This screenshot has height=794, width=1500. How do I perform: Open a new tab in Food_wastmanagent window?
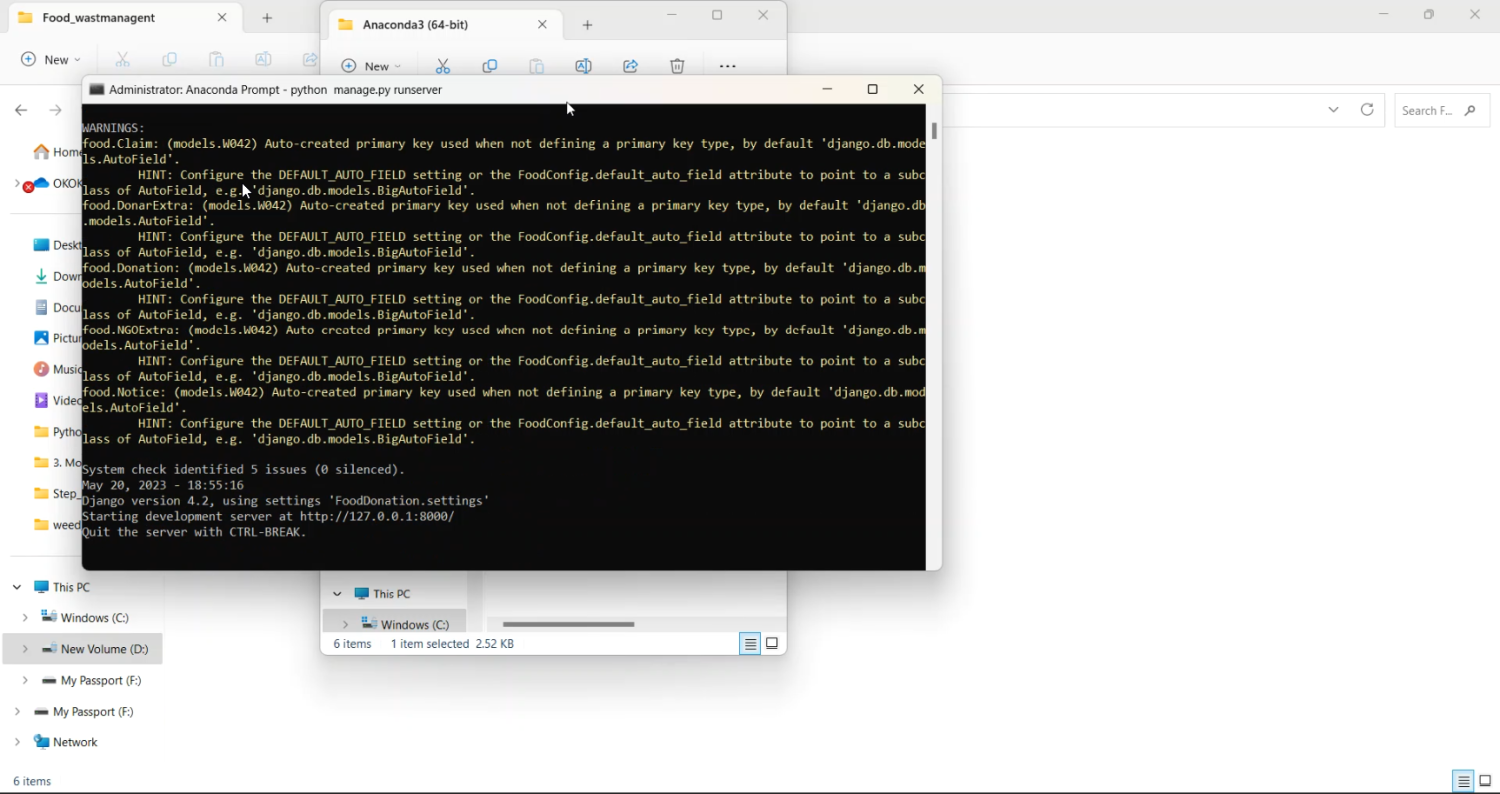coord(267,18)
